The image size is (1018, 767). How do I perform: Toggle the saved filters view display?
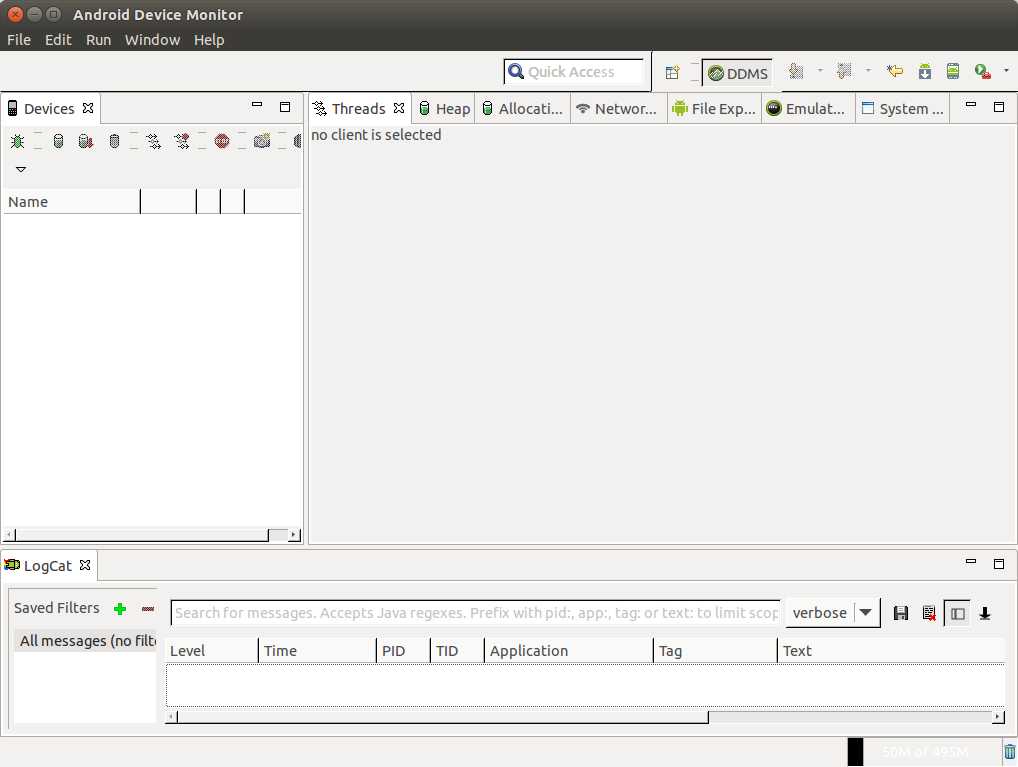click(x=958, y=613)
